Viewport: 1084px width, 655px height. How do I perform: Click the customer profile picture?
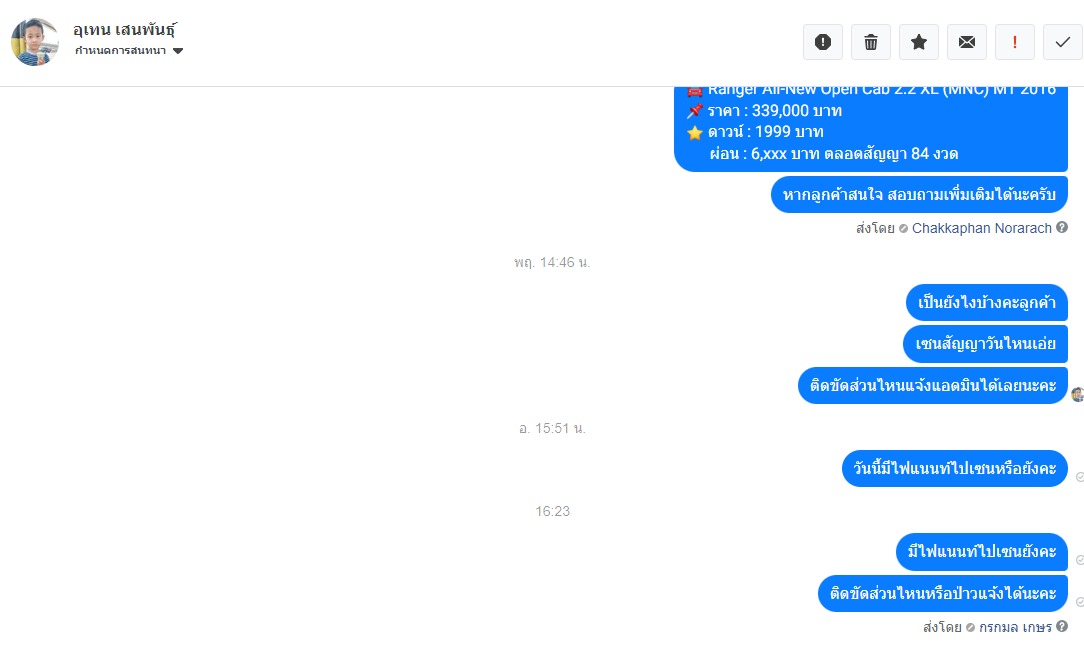pos(35,42)
